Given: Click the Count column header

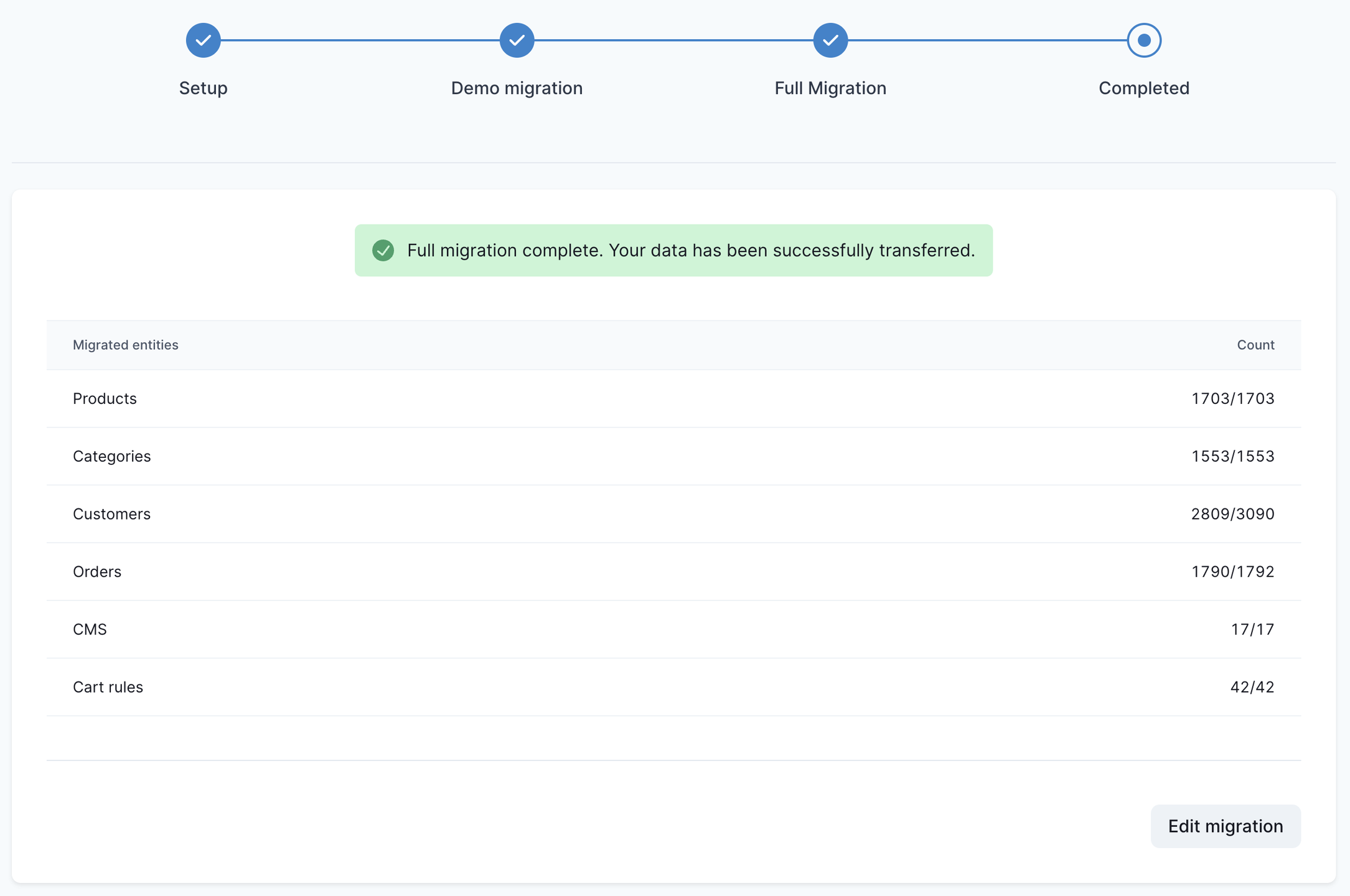Looking at the screenshot, I should coord(1255,345).
